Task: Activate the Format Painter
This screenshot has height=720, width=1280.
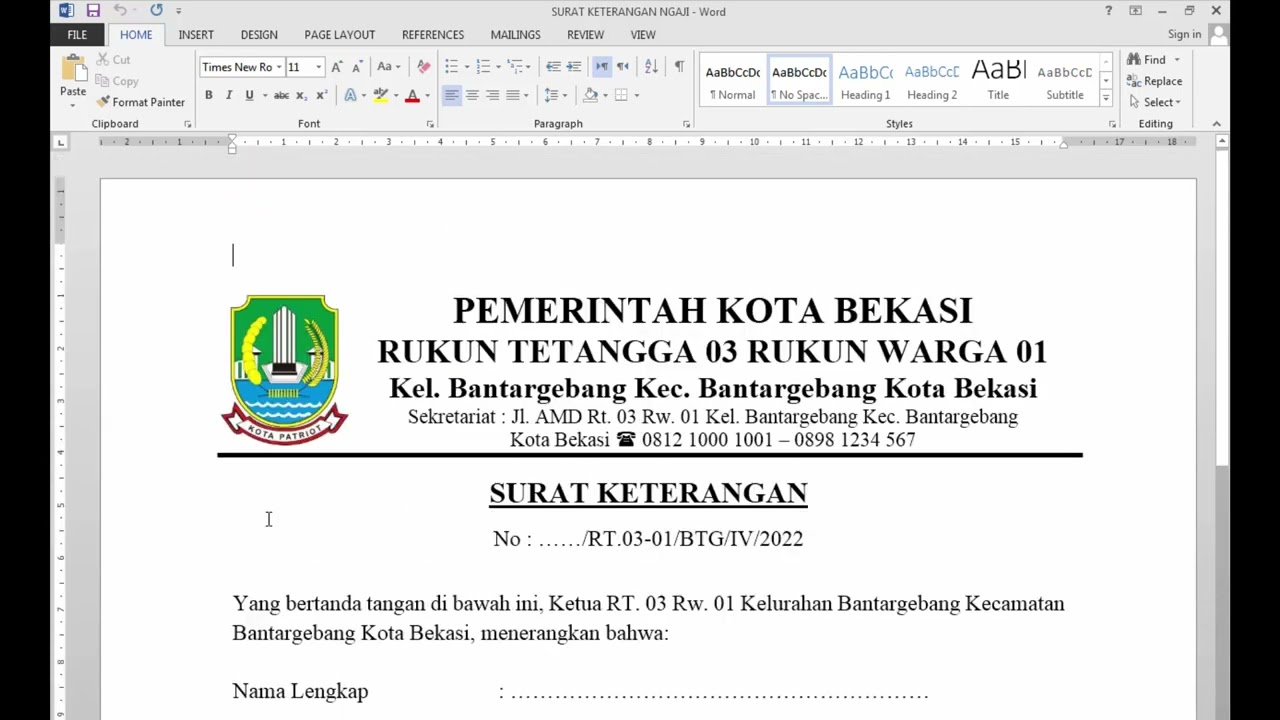Action: pos(140,102)
